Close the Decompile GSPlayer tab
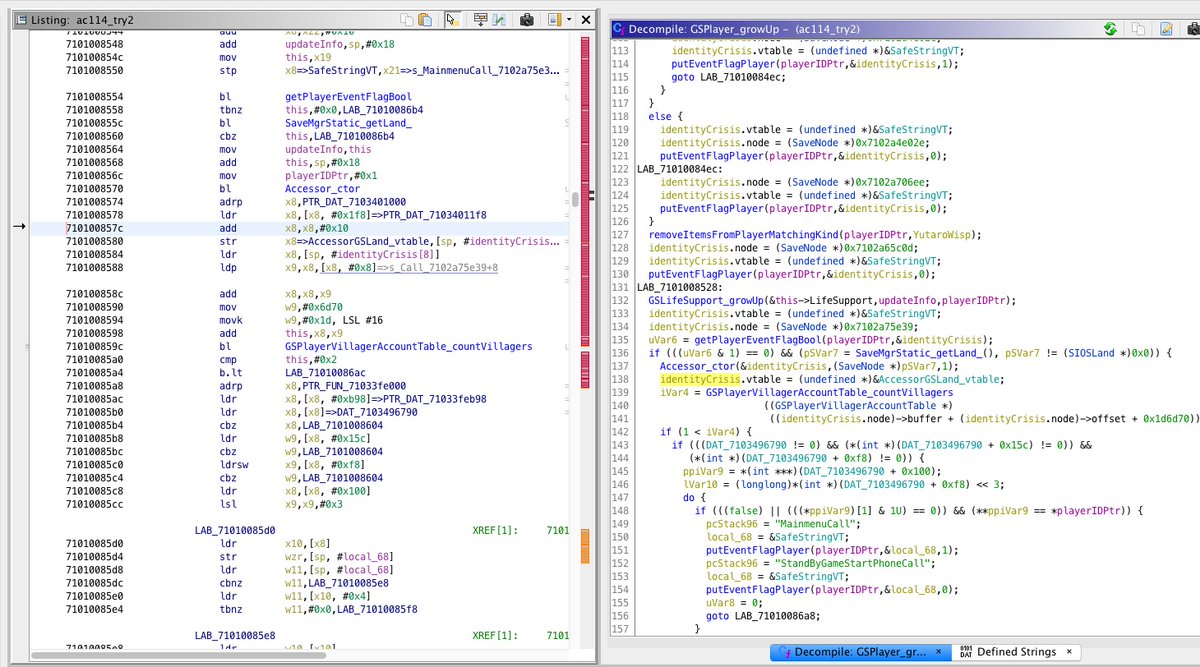 click(x=940, y=652)
